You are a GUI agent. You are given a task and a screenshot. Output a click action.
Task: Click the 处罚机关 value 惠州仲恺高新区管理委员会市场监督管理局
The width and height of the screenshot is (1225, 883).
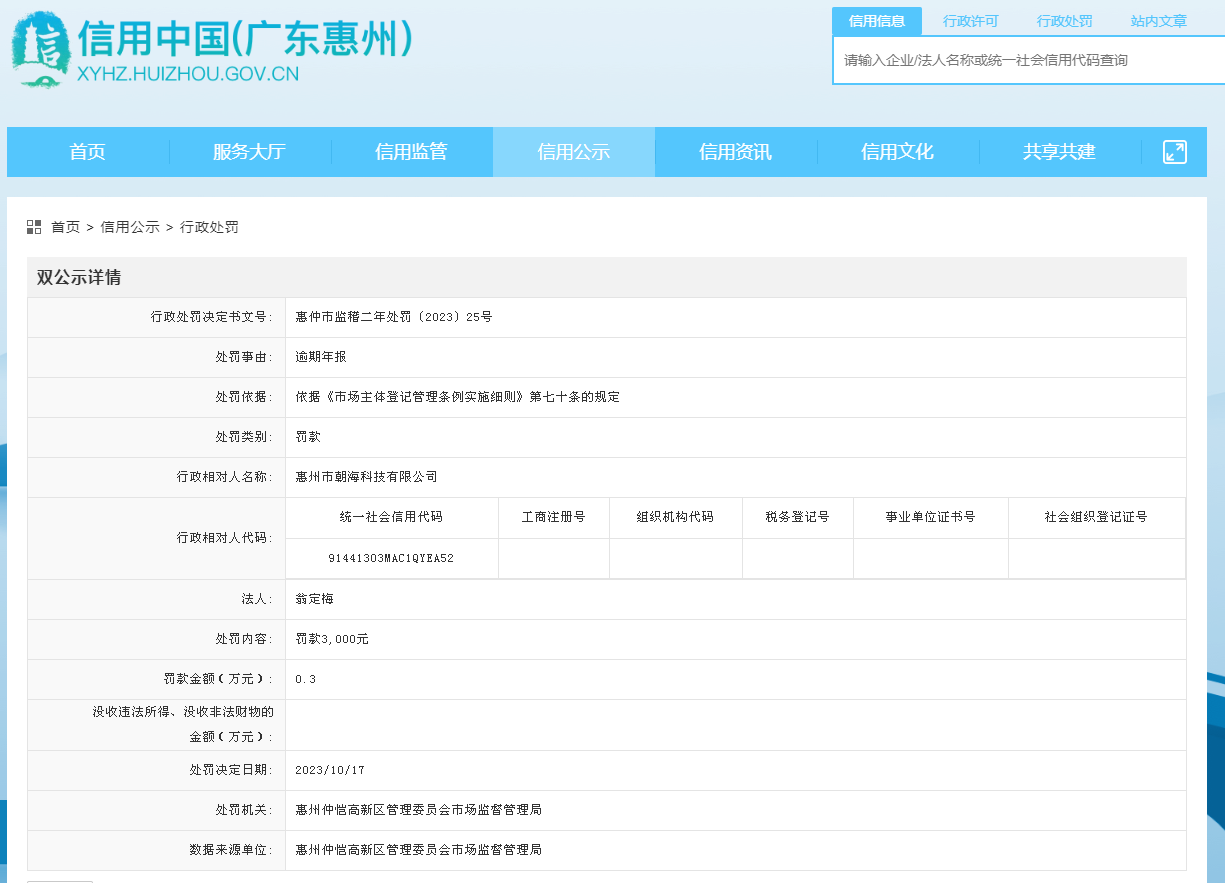click(x=419, y=810)
